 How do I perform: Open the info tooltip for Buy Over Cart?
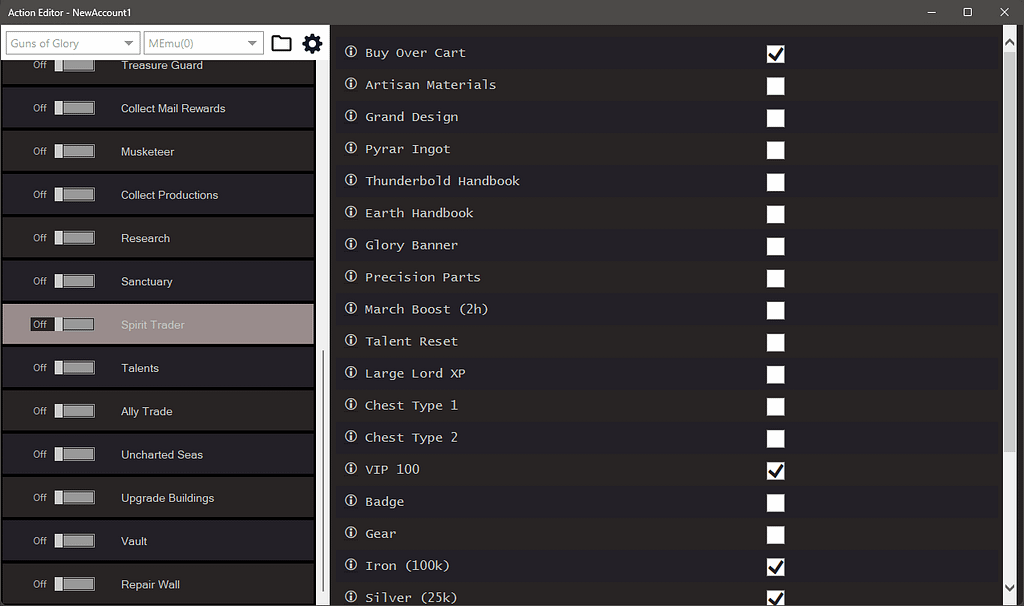pos(349,52)
